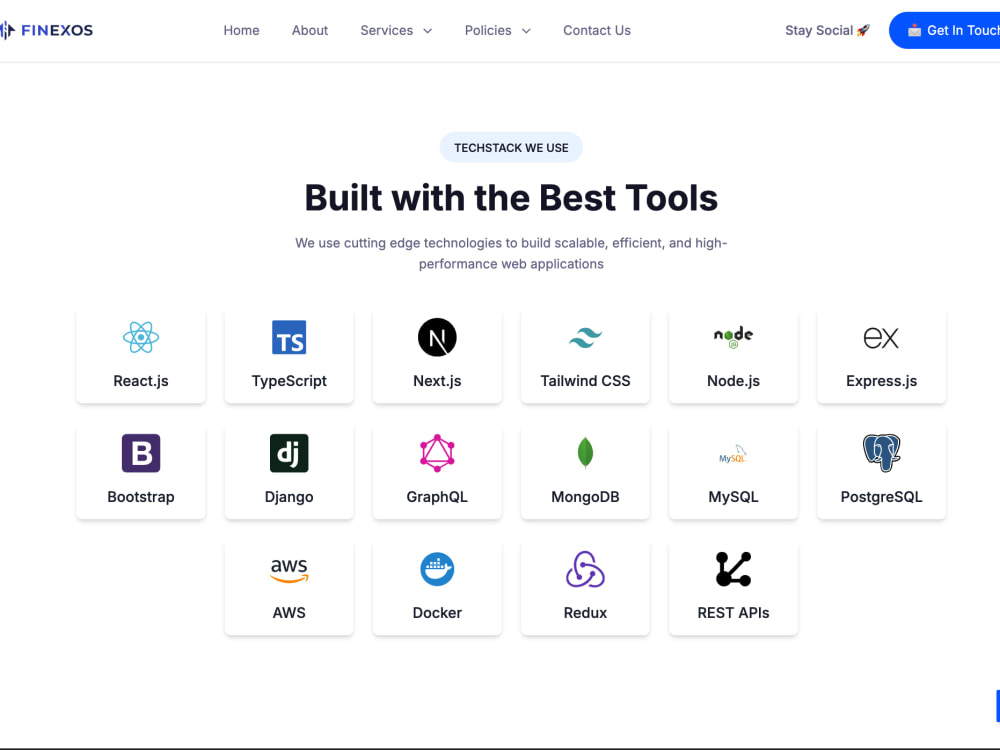Click the GraphQL label text
Screen dimensions: 1000x750
pyautogui.click(x=437, y=497)
